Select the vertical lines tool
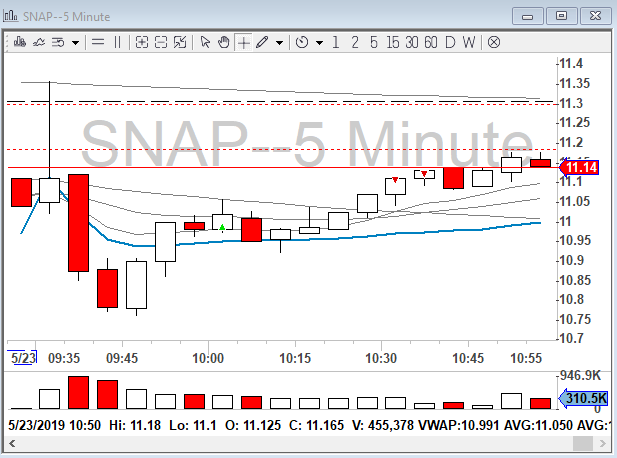The height and width of the screenshot is (458, 617). tap(117, 42)
